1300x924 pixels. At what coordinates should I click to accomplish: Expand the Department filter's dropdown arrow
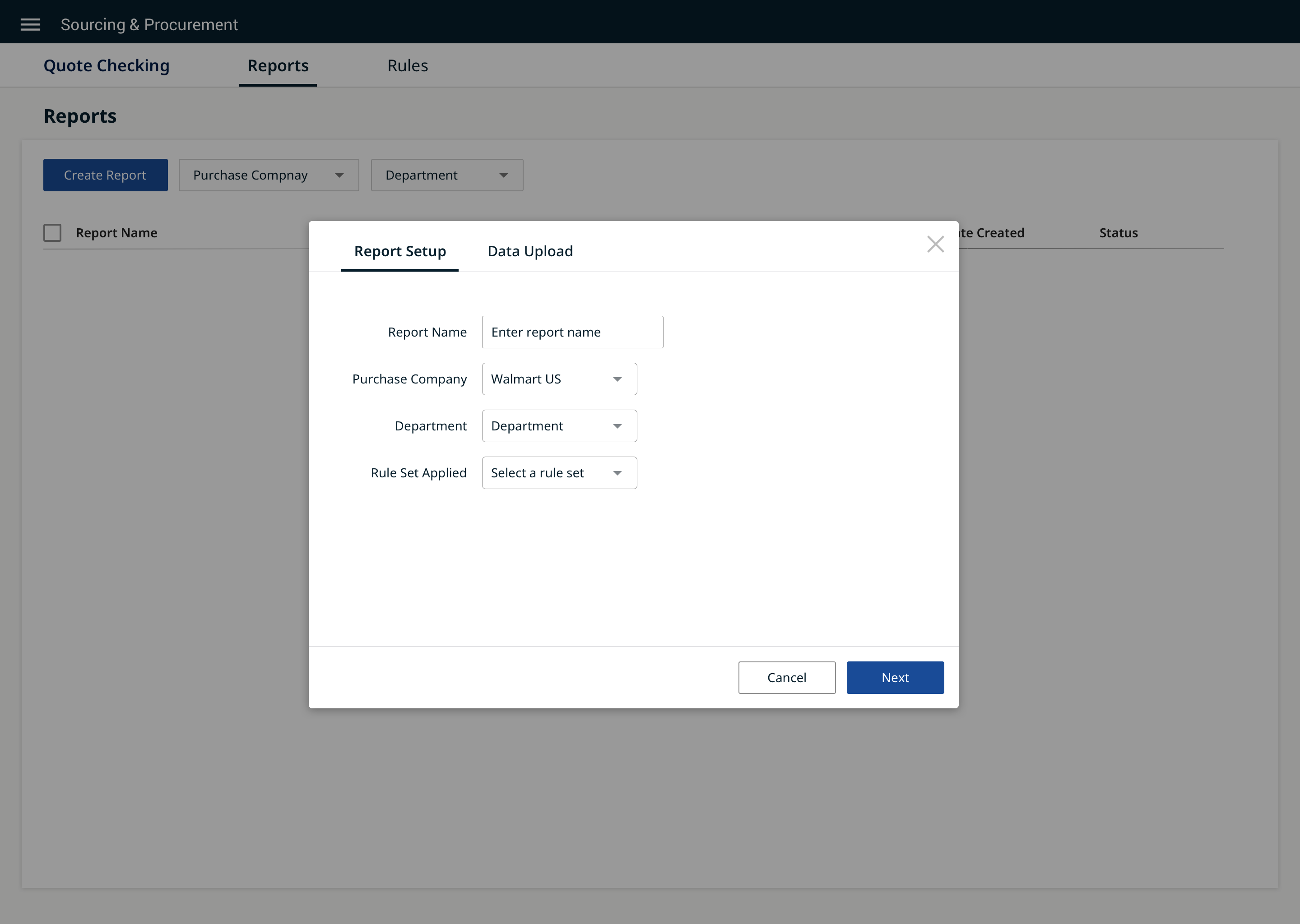(x=503, y=175)
